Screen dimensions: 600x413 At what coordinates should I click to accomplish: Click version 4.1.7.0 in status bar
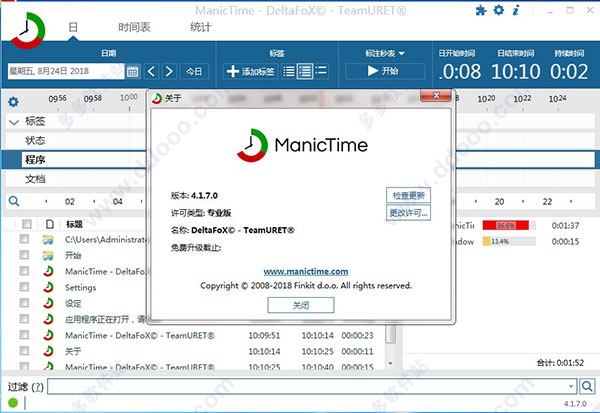(x=575, y=403)
